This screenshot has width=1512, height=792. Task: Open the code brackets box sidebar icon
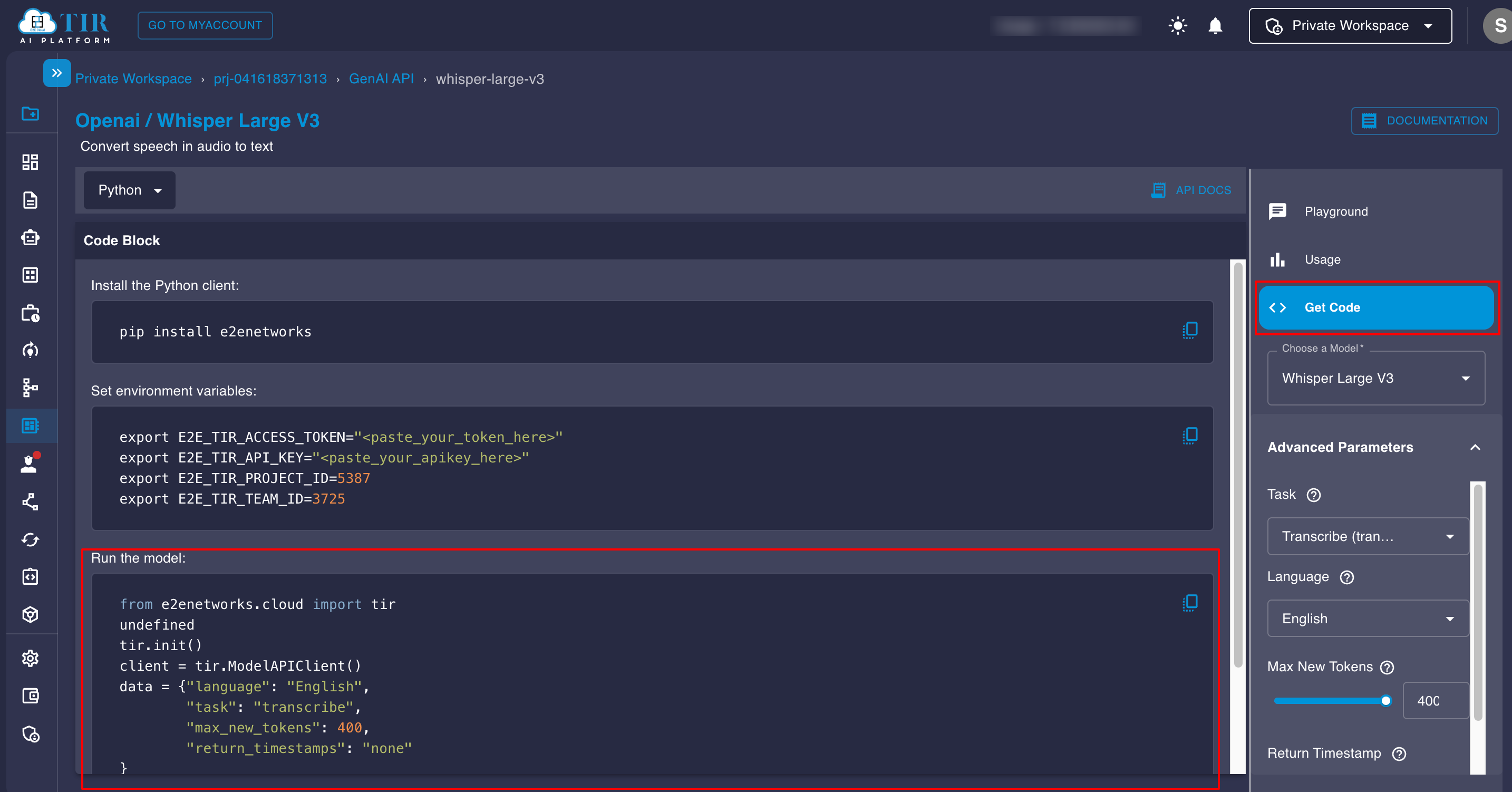click(x=30, y=577)
